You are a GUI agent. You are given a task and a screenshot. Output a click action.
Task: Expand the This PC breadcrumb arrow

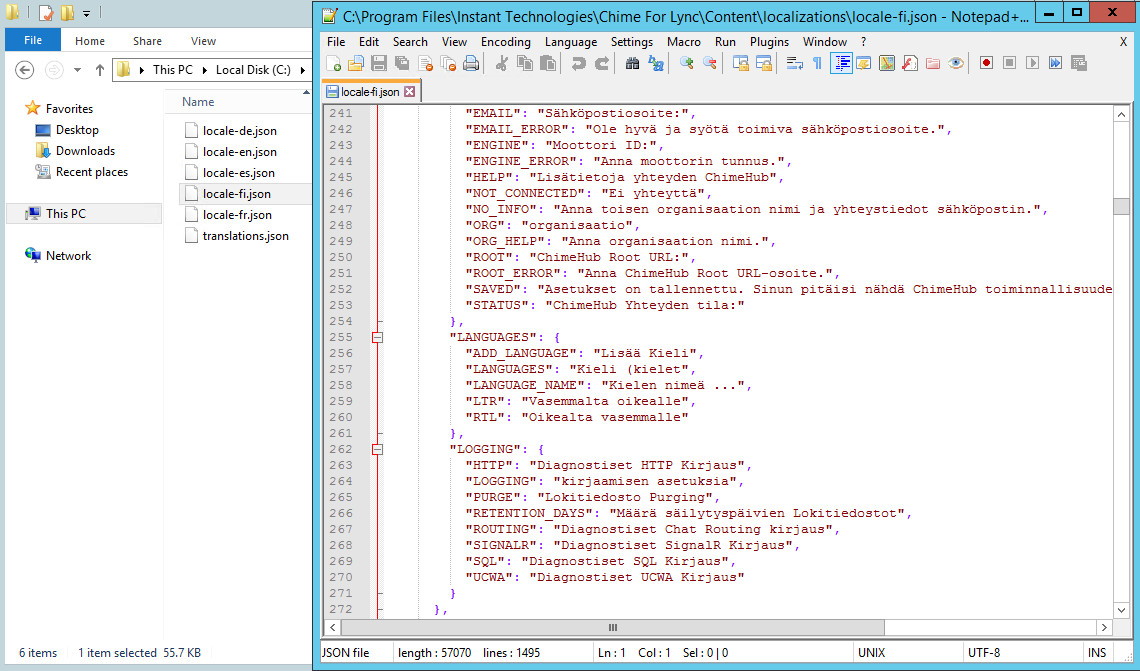(204, 70)
